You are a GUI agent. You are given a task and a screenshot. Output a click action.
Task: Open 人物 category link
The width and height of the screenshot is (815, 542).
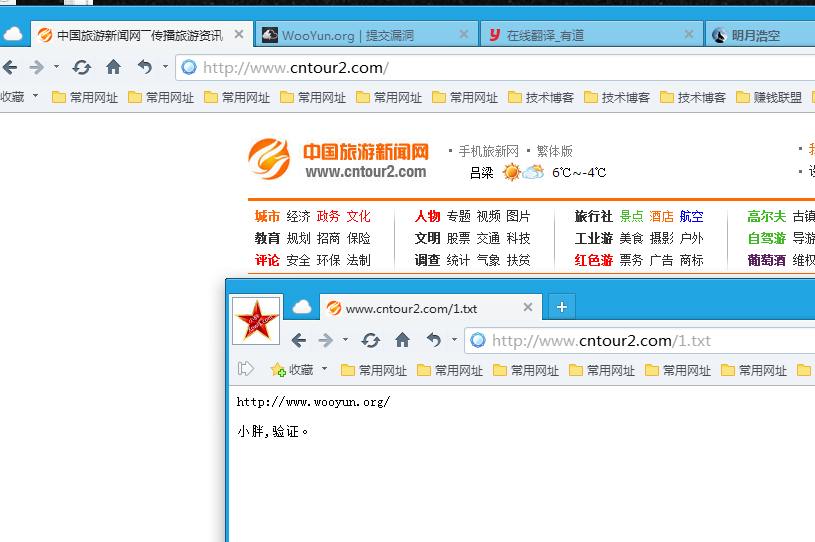tap(427, 216)
